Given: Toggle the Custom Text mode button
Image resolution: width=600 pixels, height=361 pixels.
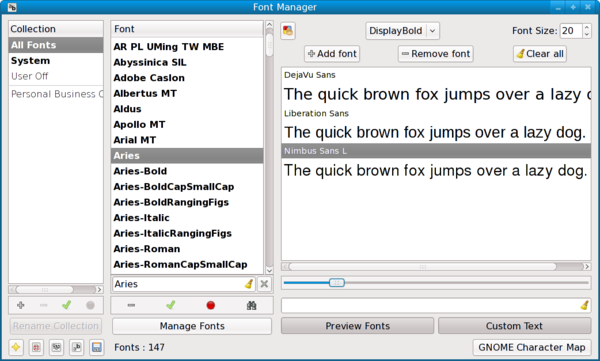Looking at the screenshot, I should click(514, 326).
